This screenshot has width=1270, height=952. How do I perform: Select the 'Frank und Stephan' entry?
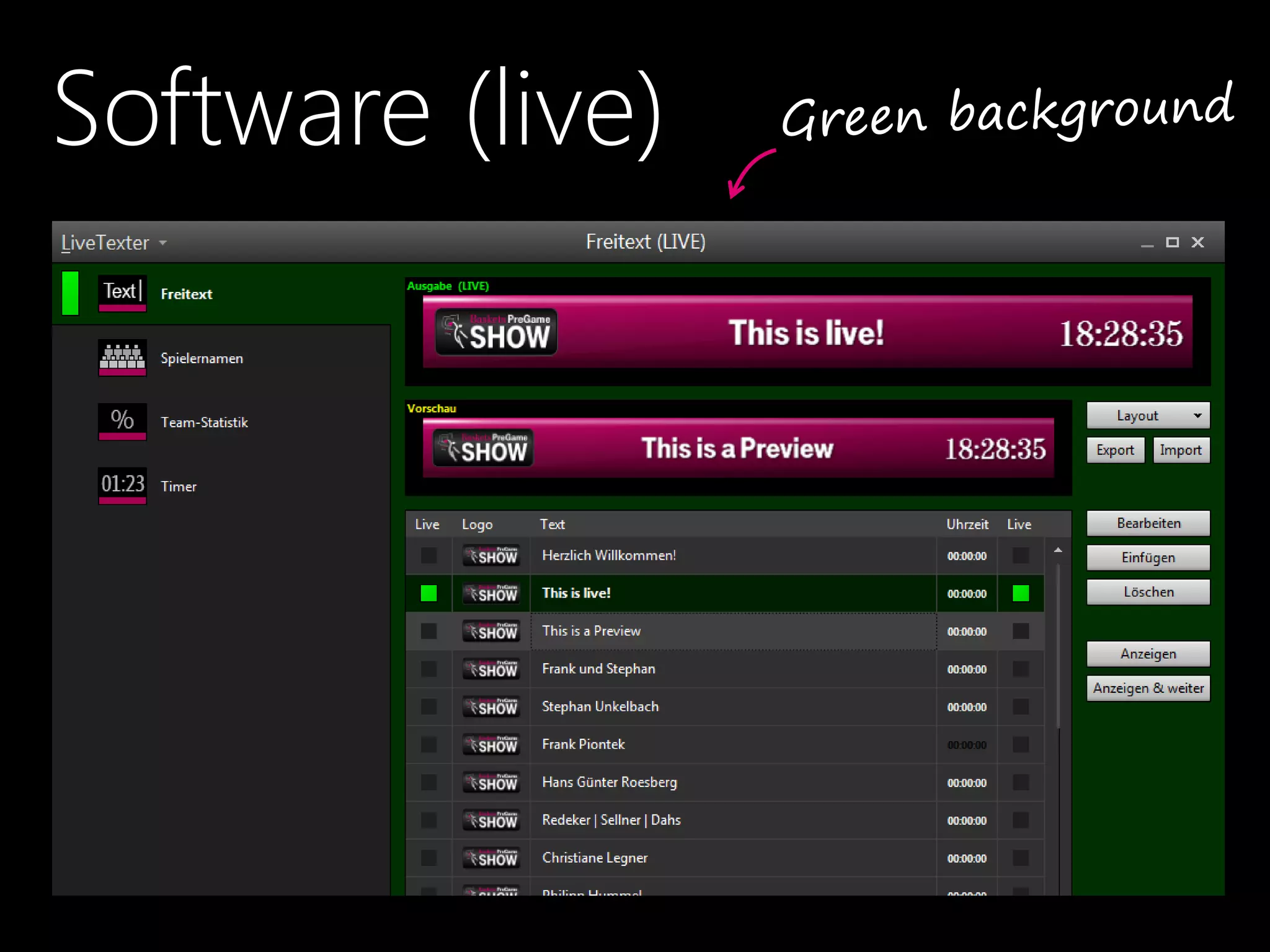[733, 669]
